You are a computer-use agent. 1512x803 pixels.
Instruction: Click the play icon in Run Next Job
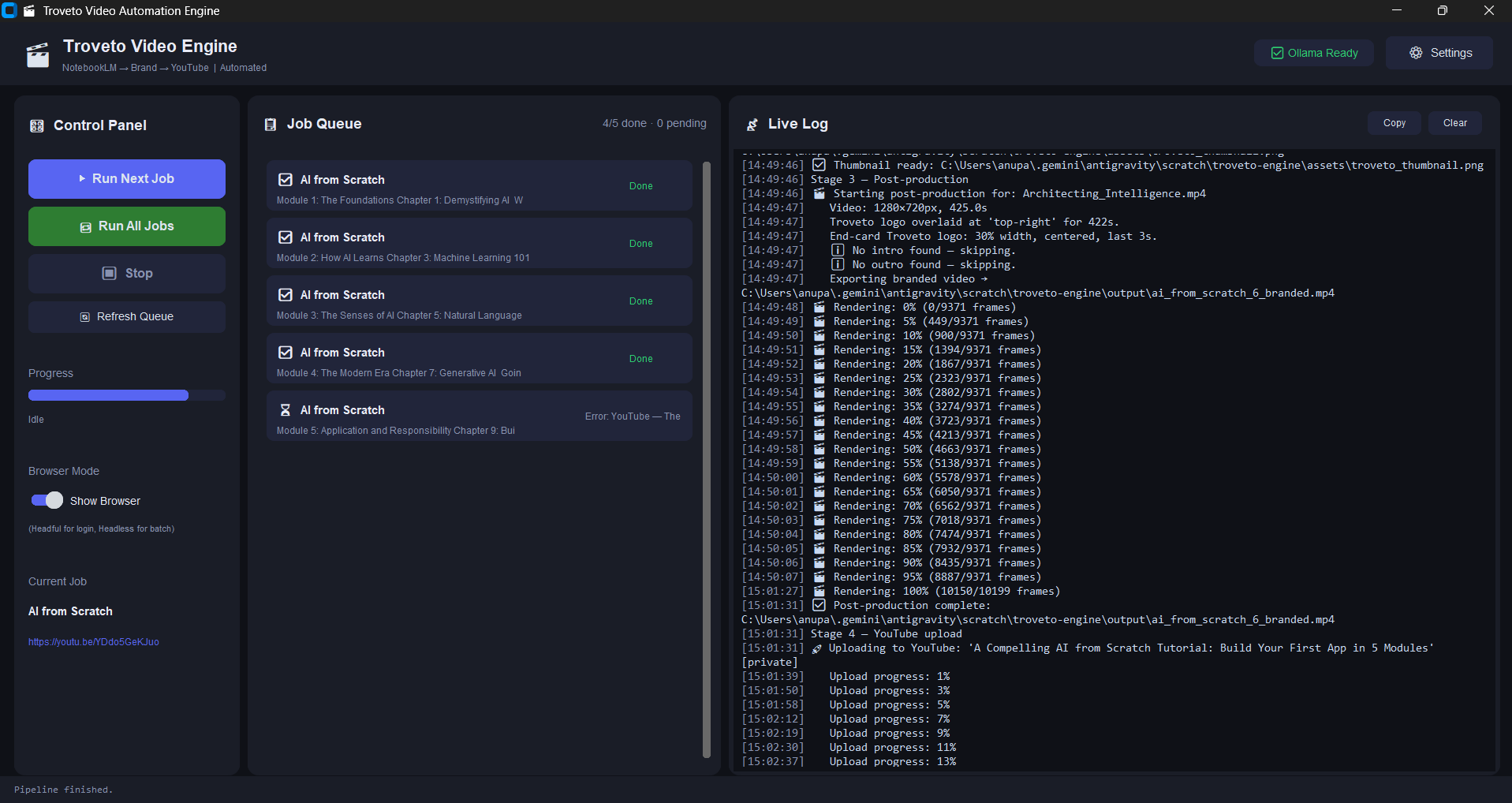[x=82, y=179]
